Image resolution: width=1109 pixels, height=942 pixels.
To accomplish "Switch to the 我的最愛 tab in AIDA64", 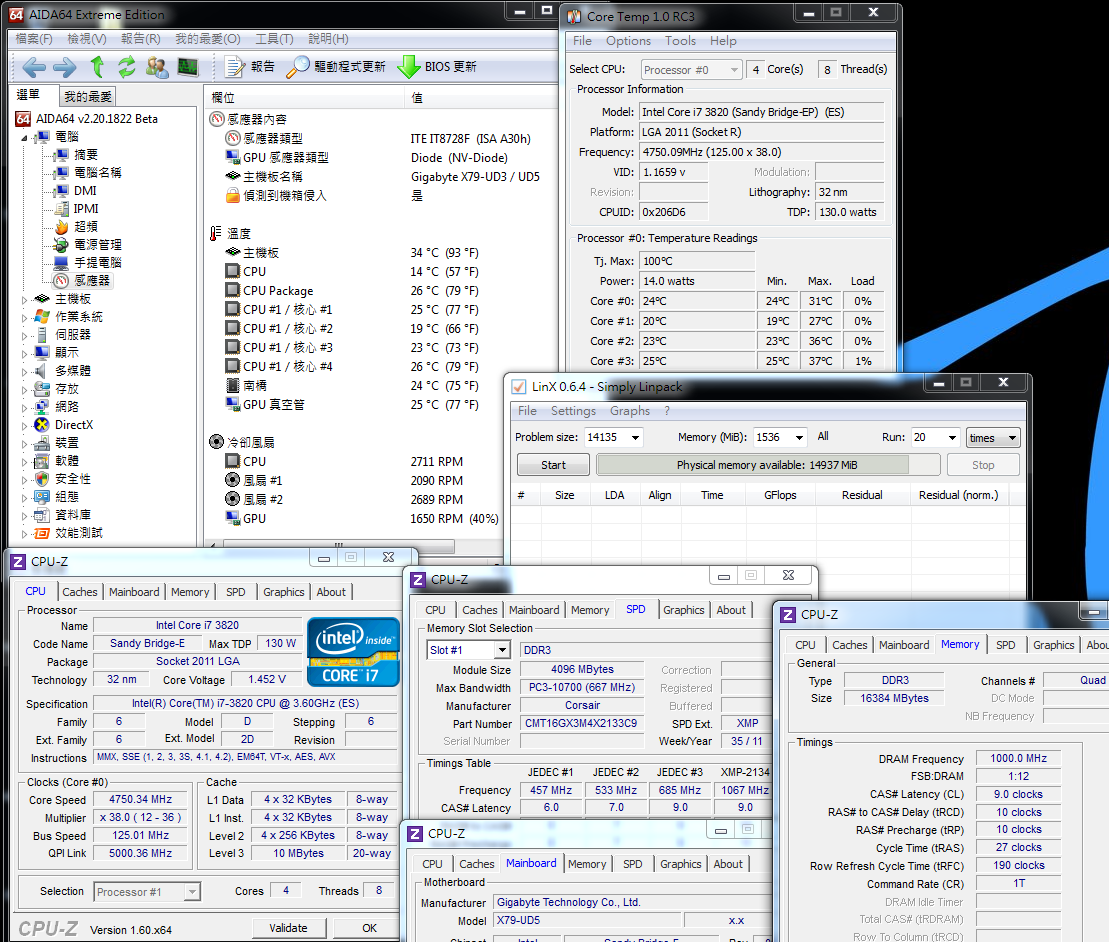I will click(x=88, y=96).
